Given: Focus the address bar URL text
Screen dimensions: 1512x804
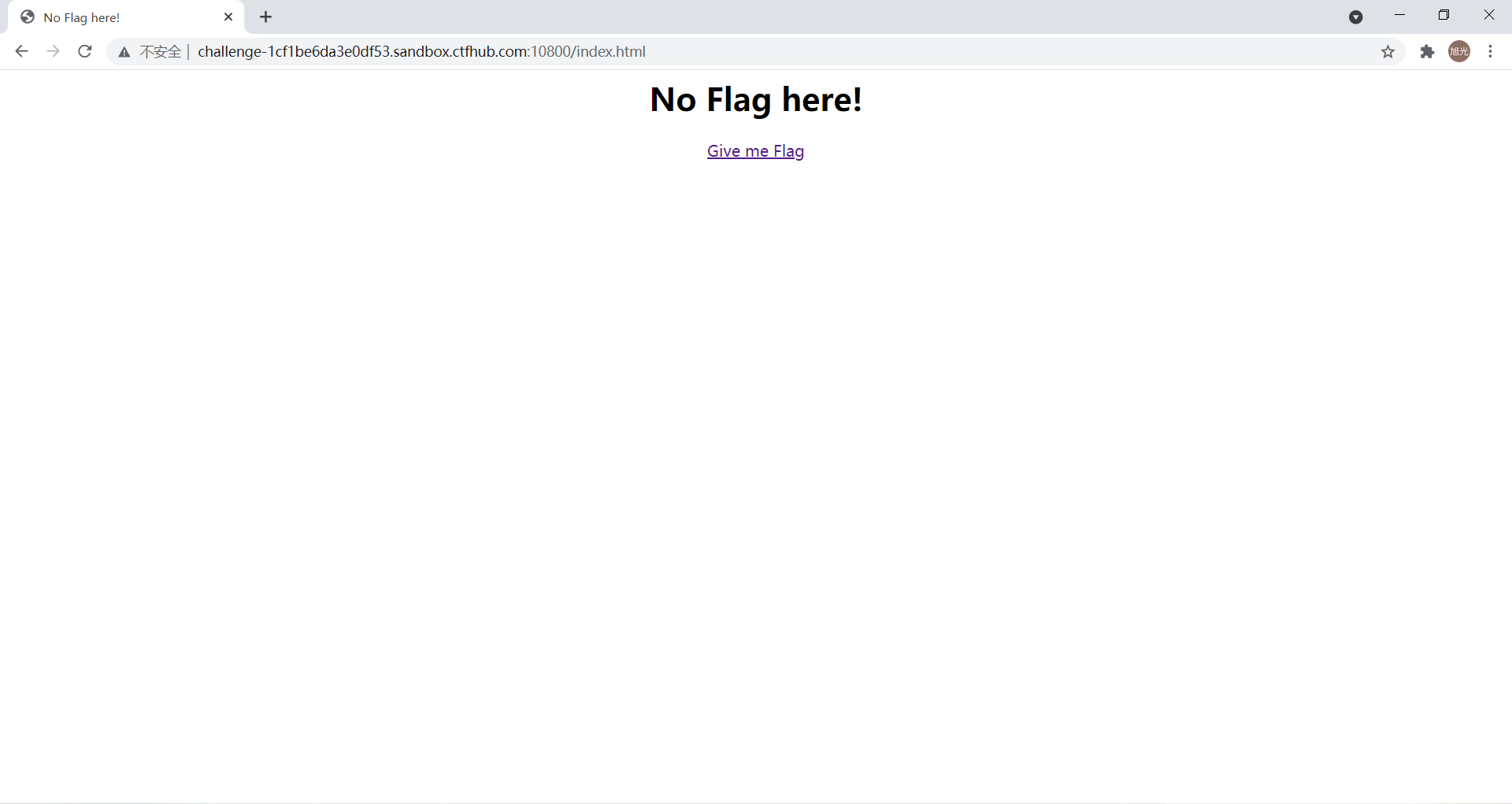Looking at the screenshot, I should pyautogui.click(x=421, y=52).
